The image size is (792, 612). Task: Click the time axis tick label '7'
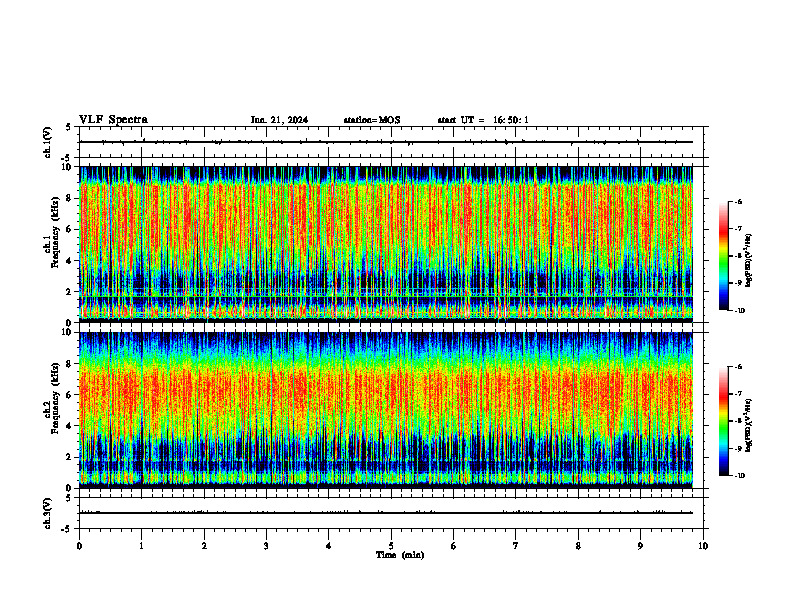click(x=516, y=546)
